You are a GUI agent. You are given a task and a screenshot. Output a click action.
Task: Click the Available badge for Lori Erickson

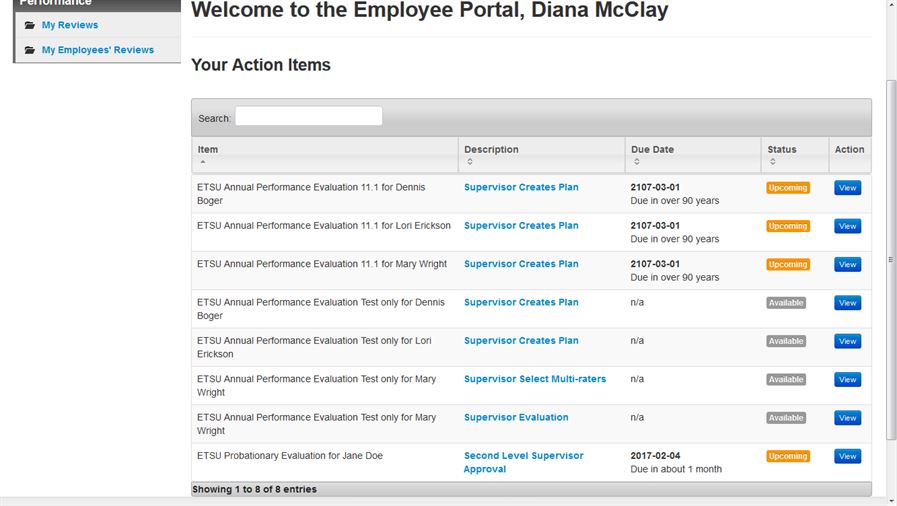click(786, 341)
